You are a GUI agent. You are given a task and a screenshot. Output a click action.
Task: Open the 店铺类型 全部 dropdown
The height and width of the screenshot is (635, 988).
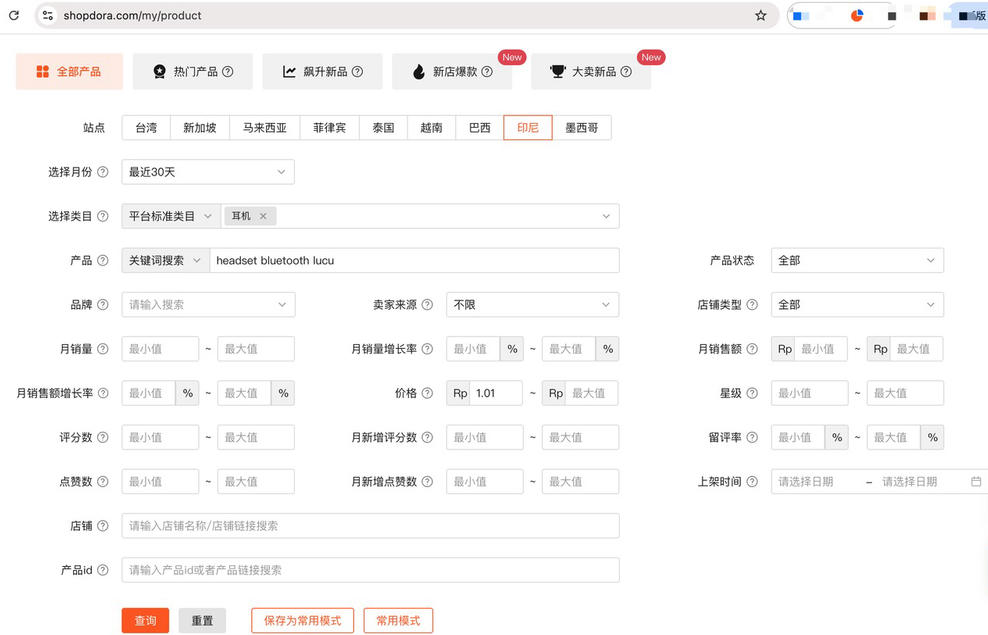click(857, 305)
